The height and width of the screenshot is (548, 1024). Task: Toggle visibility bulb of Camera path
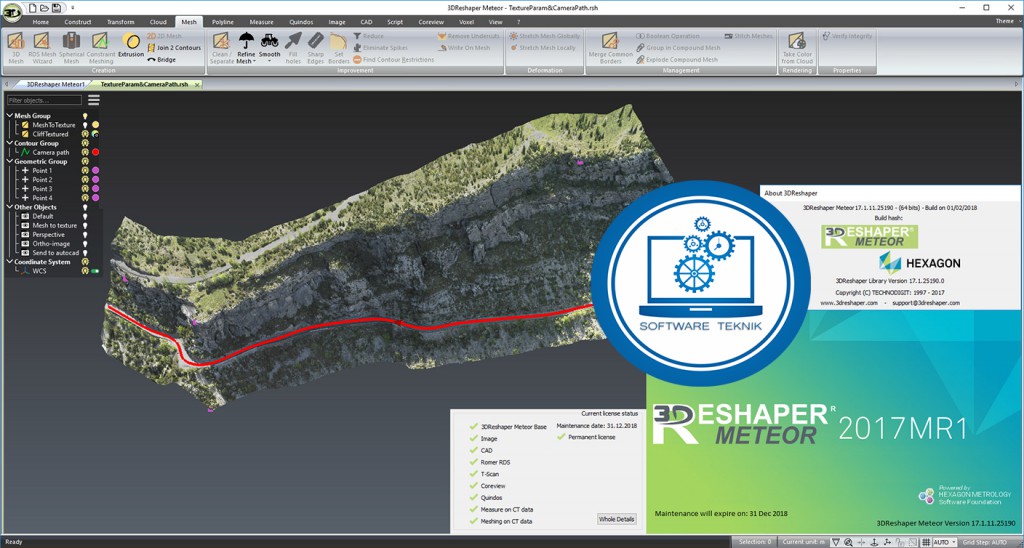tap(85, 152)
